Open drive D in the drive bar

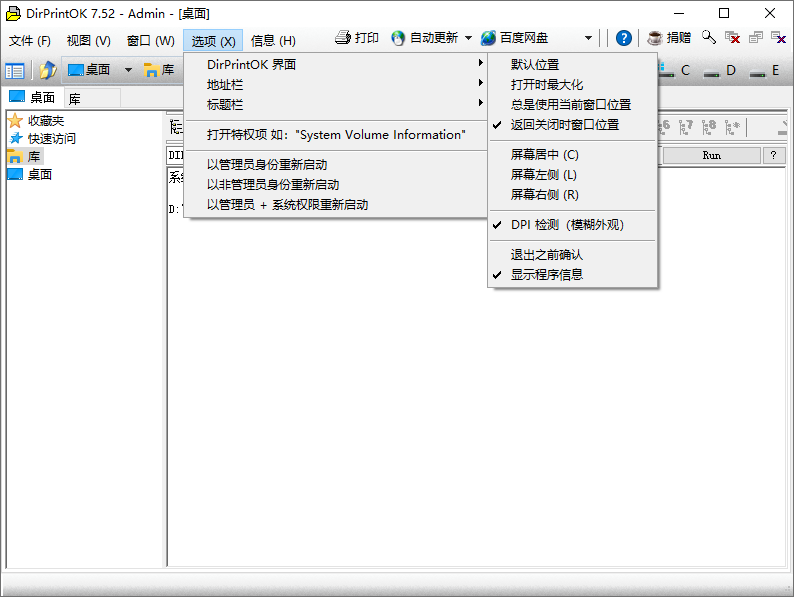[x=721, y=70]
